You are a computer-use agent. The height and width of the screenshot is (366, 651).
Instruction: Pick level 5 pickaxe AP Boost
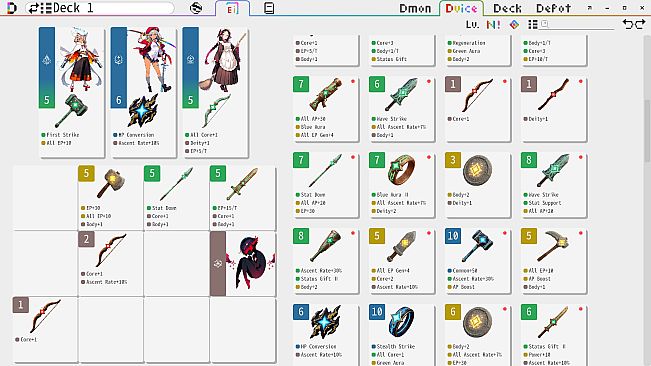pos(553,261)
